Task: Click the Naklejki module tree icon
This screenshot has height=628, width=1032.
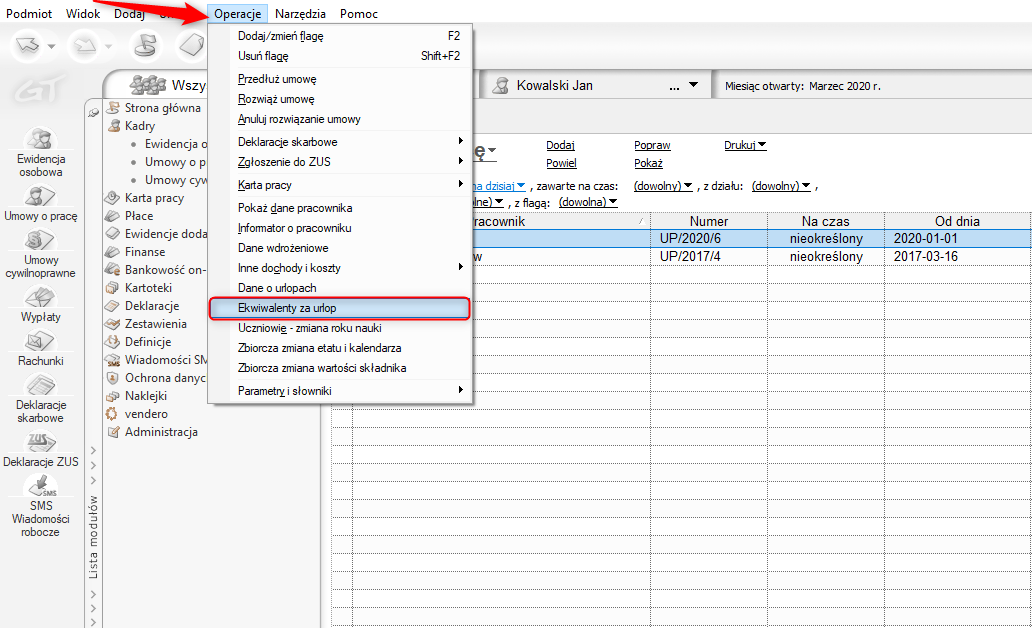Action: coord(113,396)
